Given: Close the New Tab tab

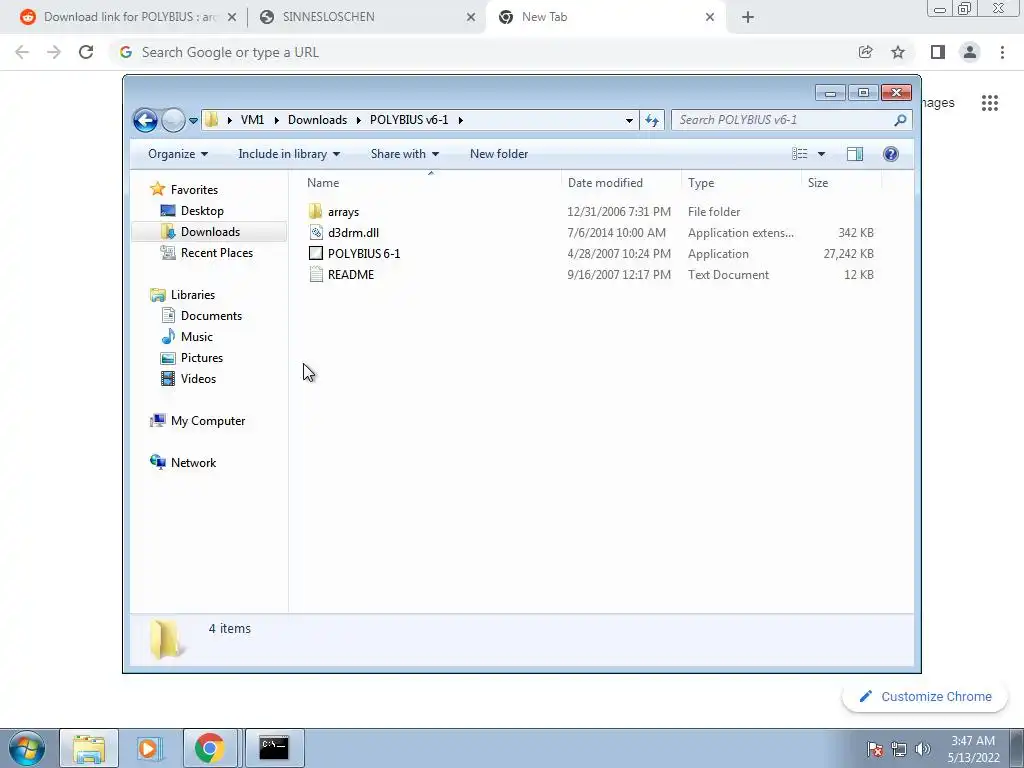Looking at the screenshot, I should (x=710, y=17).
